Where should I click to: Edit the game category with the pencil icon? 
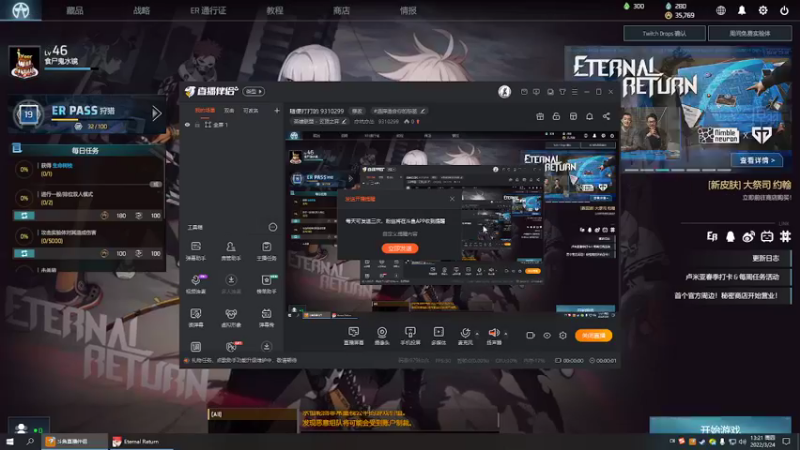click(x=344, y=121)
